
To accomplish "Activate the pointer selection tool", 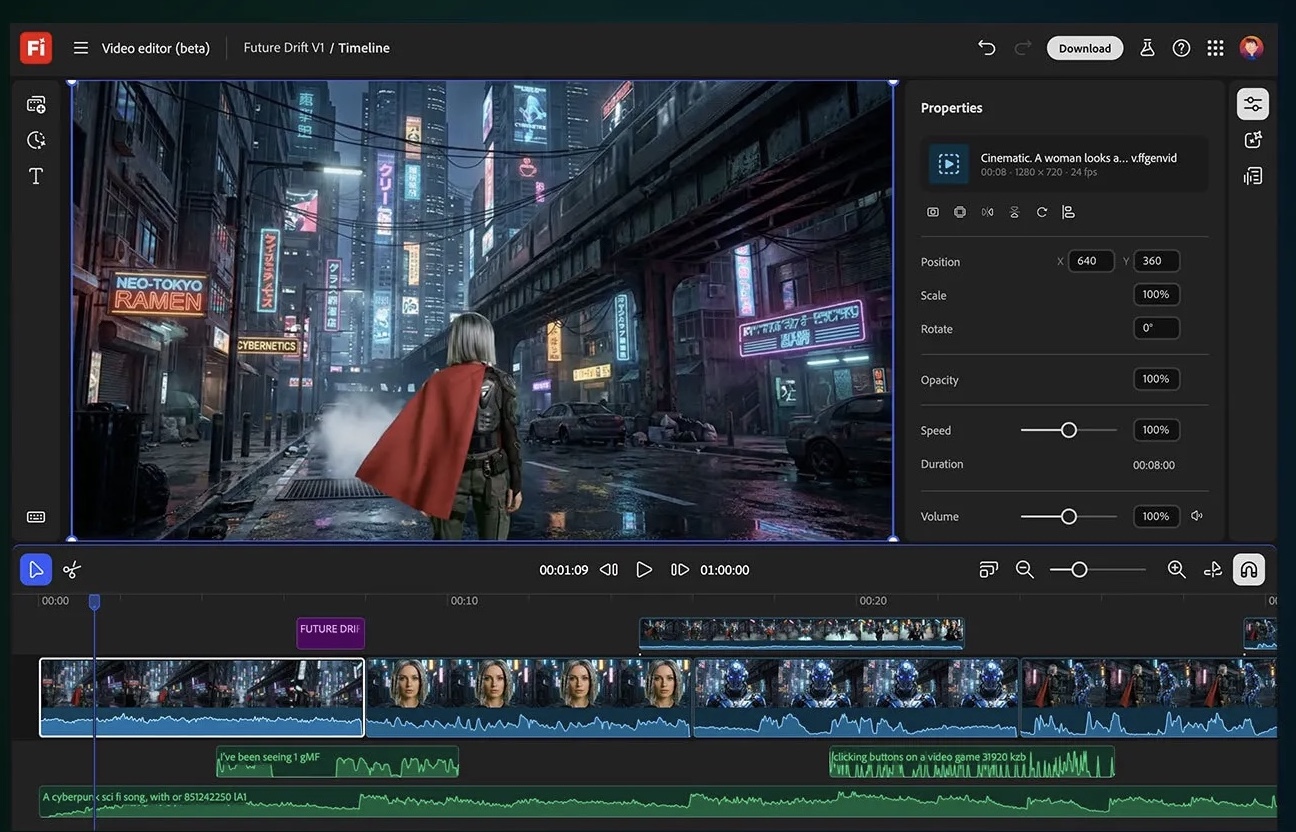I will [36, 570].
